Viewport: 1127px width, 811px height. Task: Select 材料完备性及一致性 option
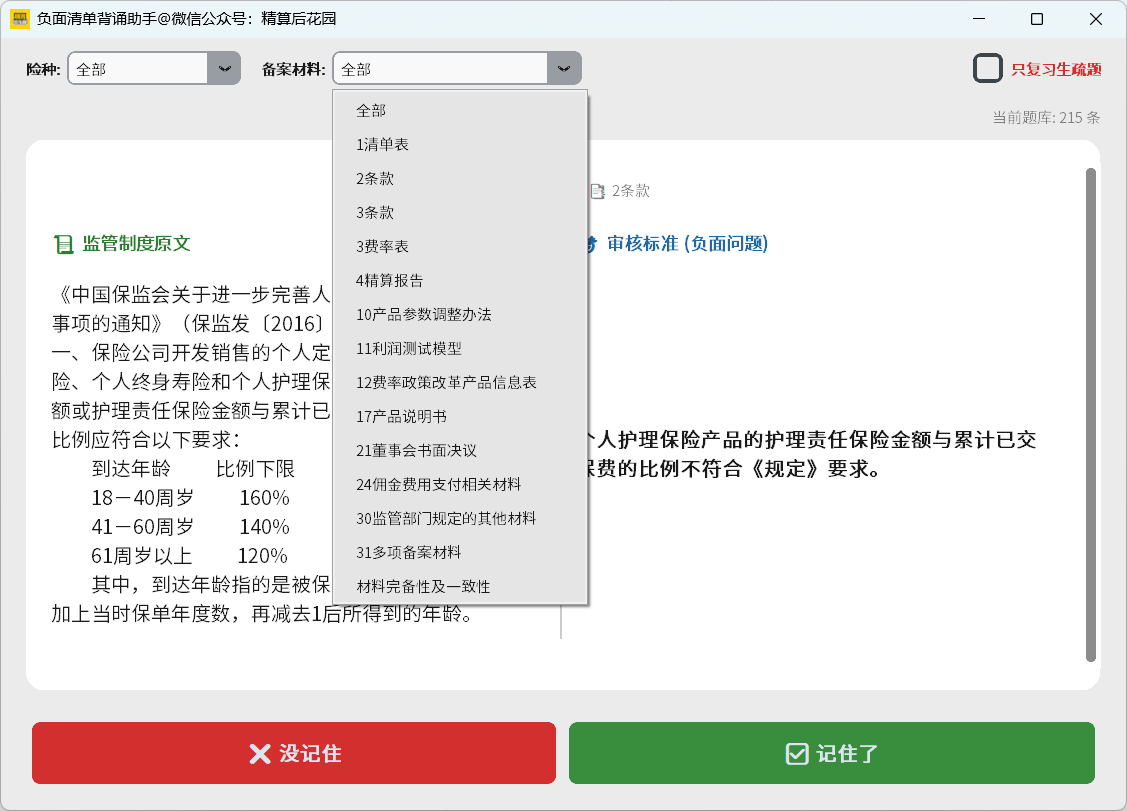tap(423, 586)
